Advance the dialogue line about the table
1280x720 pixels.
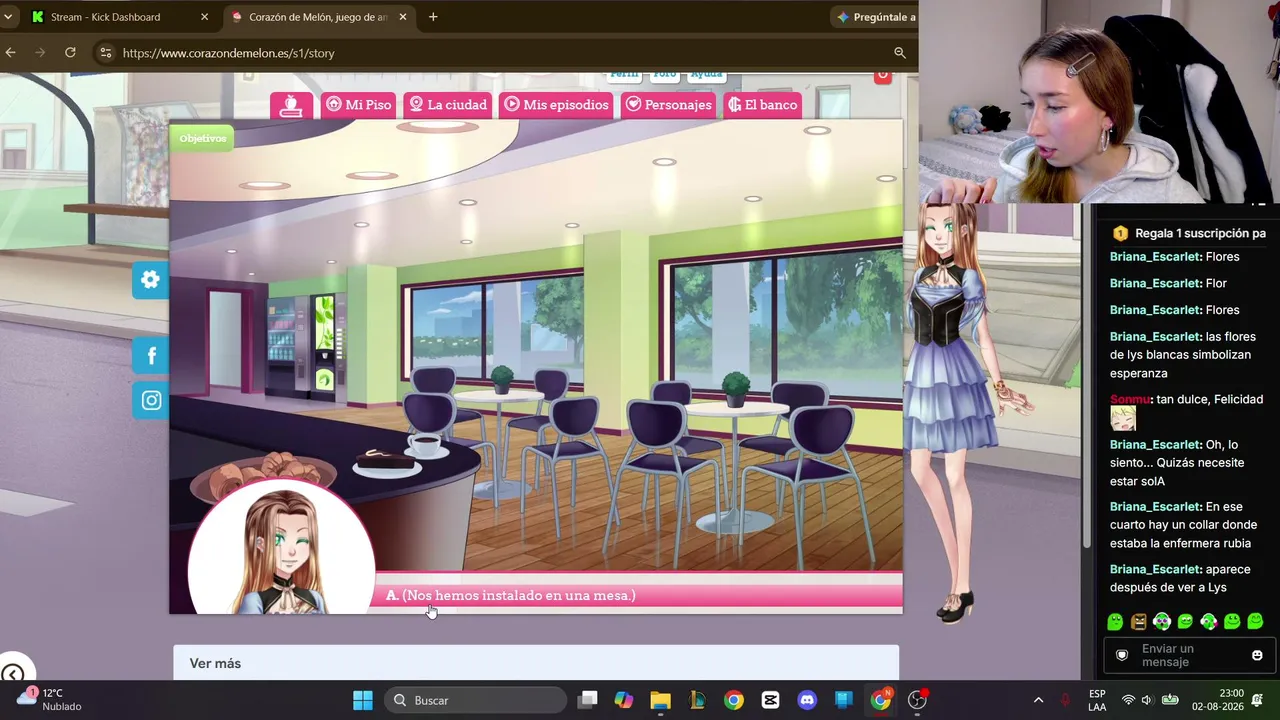coord(640,595)
